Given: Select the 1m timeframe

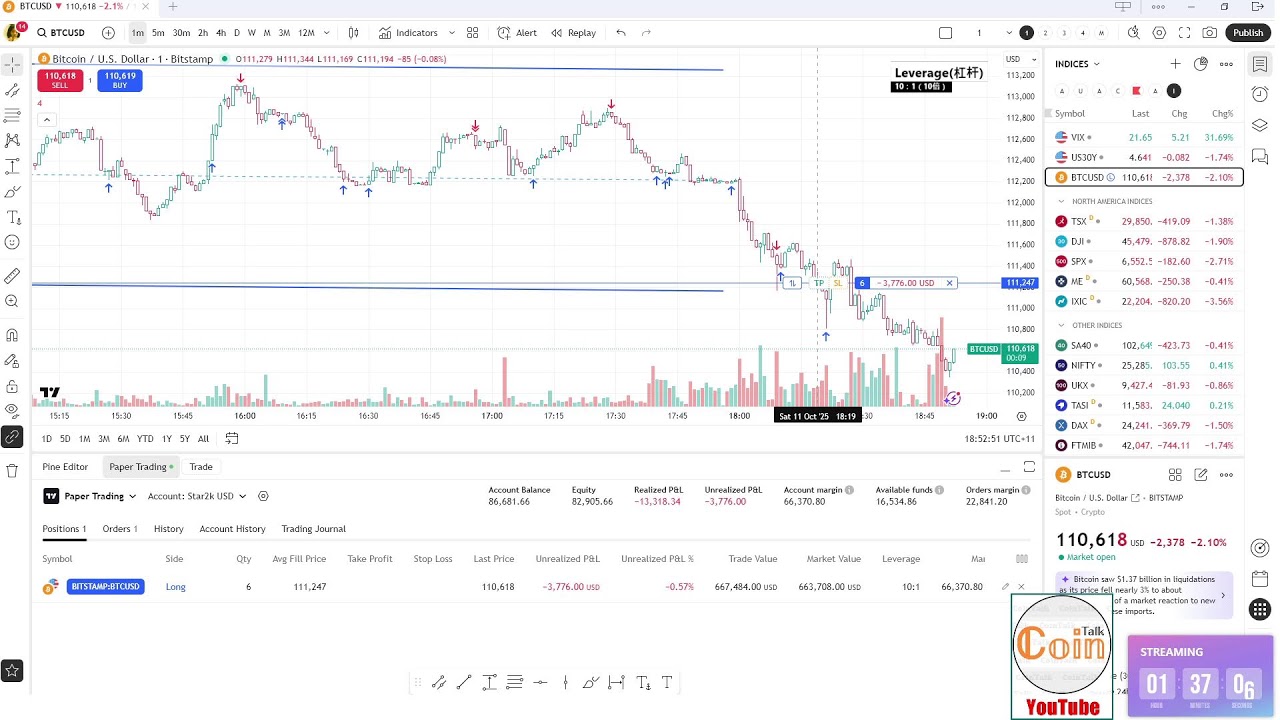Looking at the screenshot, I should [137, 33].
